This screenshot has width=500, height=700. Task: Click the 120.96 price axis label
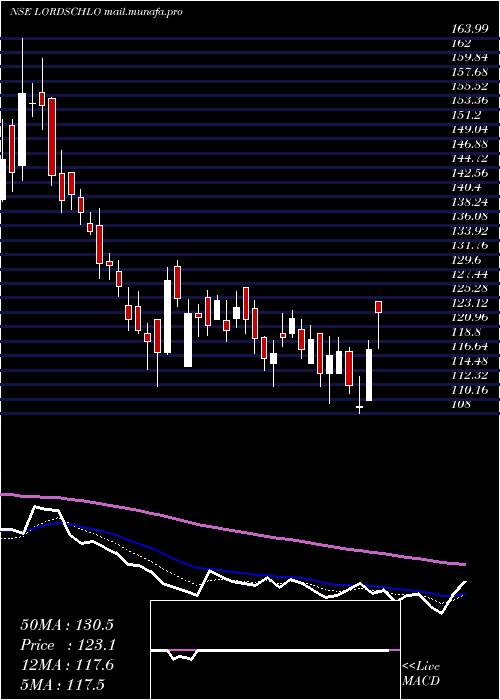click(x=471, y=317)
